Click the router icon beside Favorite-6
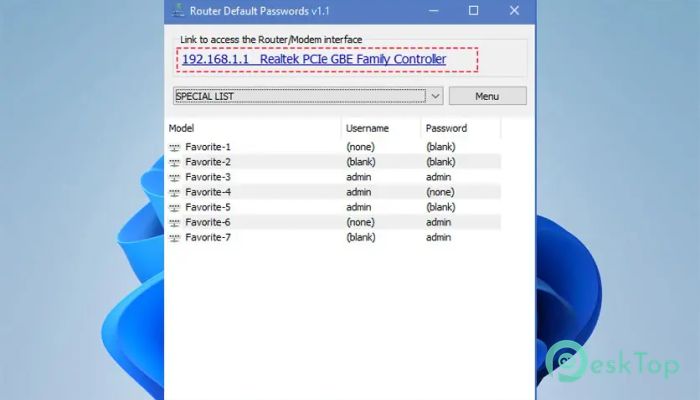This screenshot has height=400, width=700. coord(175,223)
